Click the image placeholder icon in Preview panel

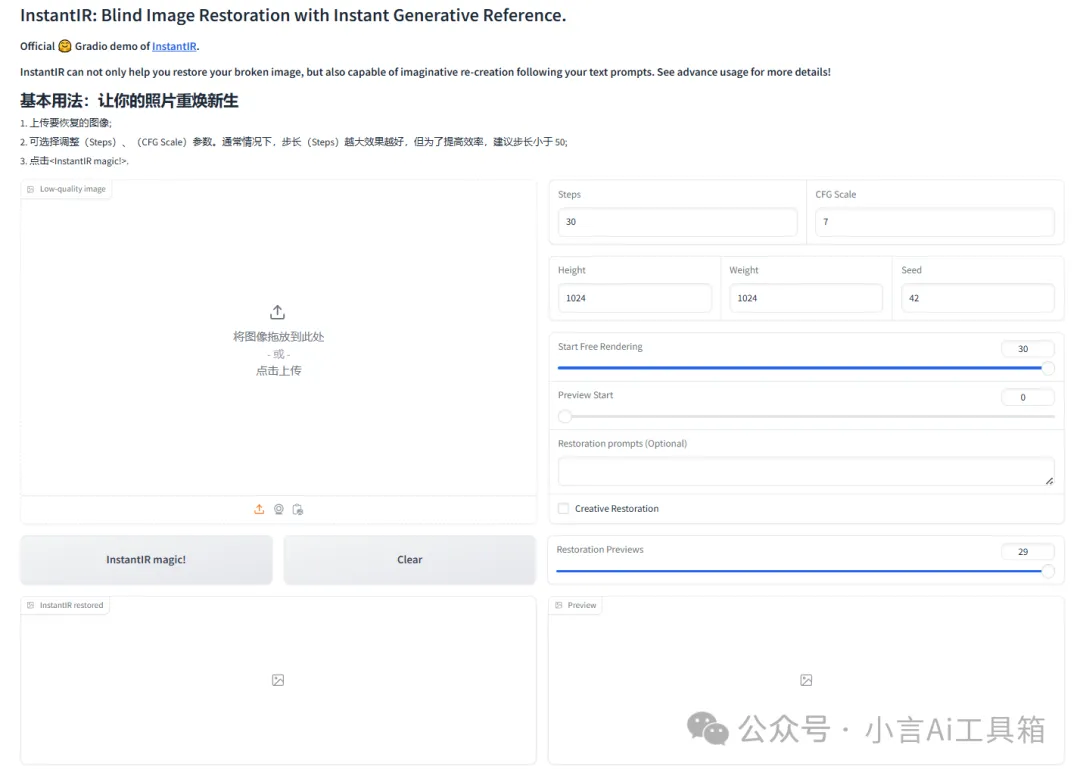(x=806, y=680)
